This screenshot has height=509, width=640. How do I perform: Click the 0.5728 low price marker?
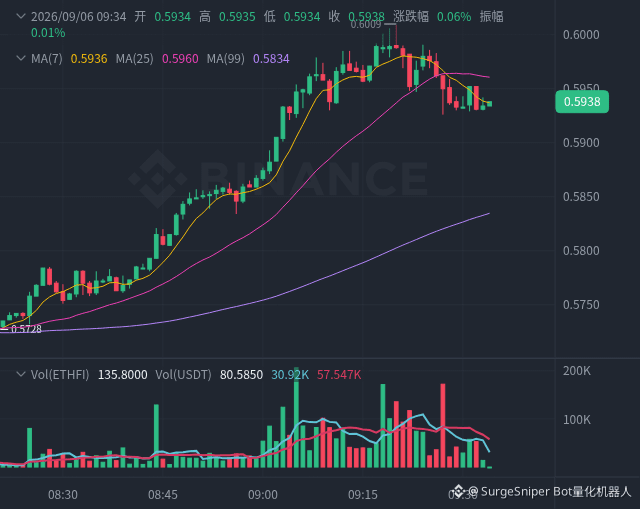[26, 329]
